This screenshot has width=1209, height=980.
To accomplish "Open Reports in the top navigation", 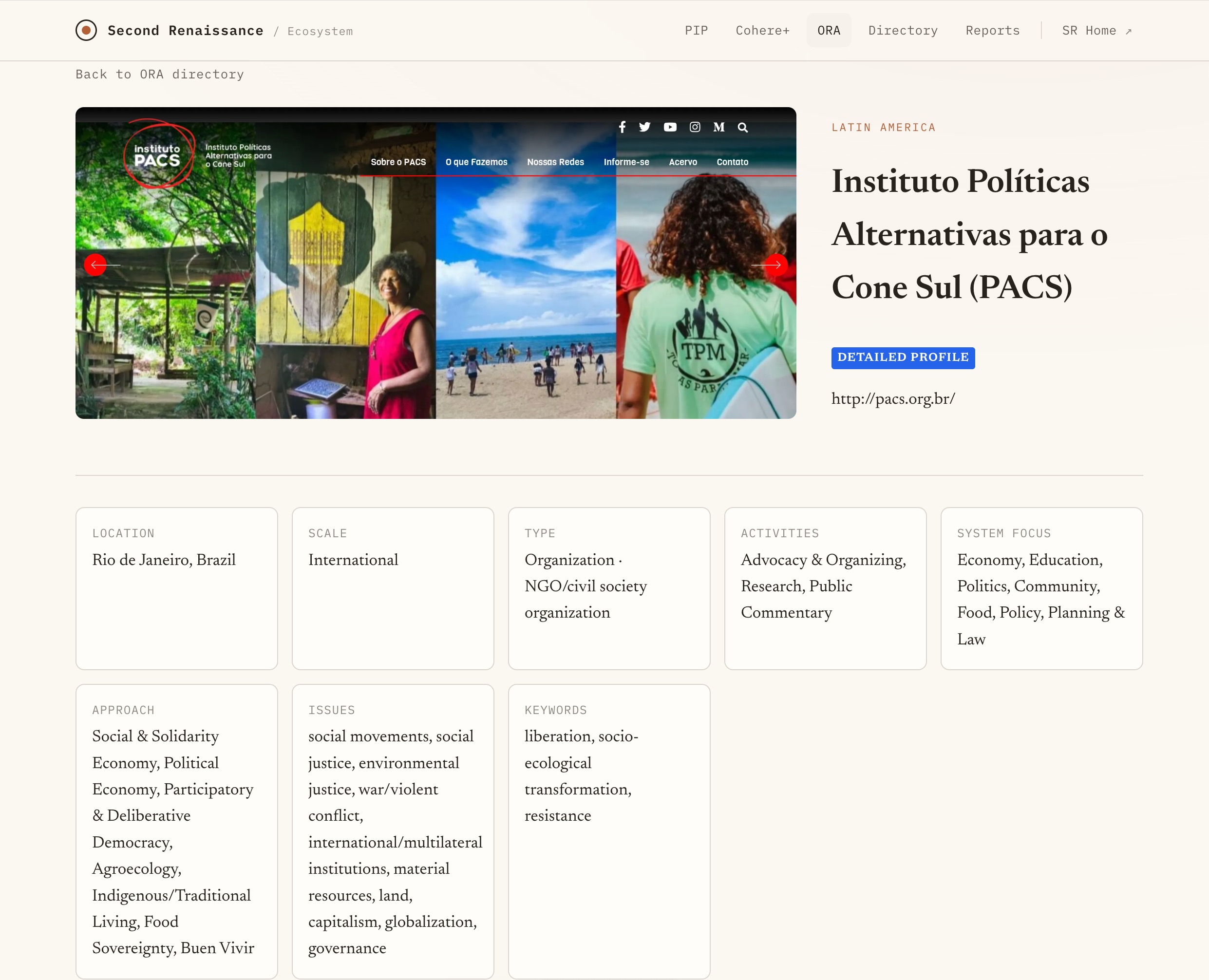I will click(993, 31).
